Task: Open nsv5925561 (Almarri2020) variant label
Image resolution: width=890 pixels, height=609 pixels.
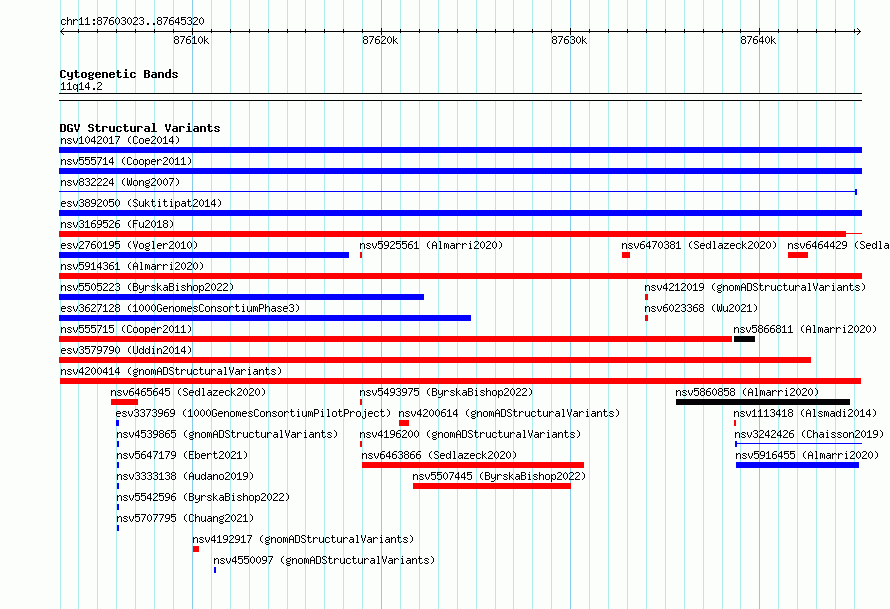Action: tap(431, 245)
